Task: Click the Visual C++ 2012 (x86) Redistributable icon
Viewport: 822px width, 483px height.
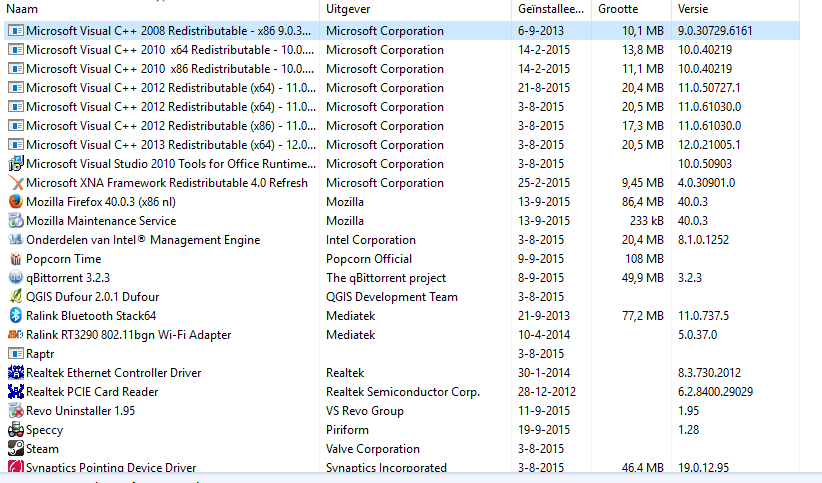Action: (x=16, y=126)
